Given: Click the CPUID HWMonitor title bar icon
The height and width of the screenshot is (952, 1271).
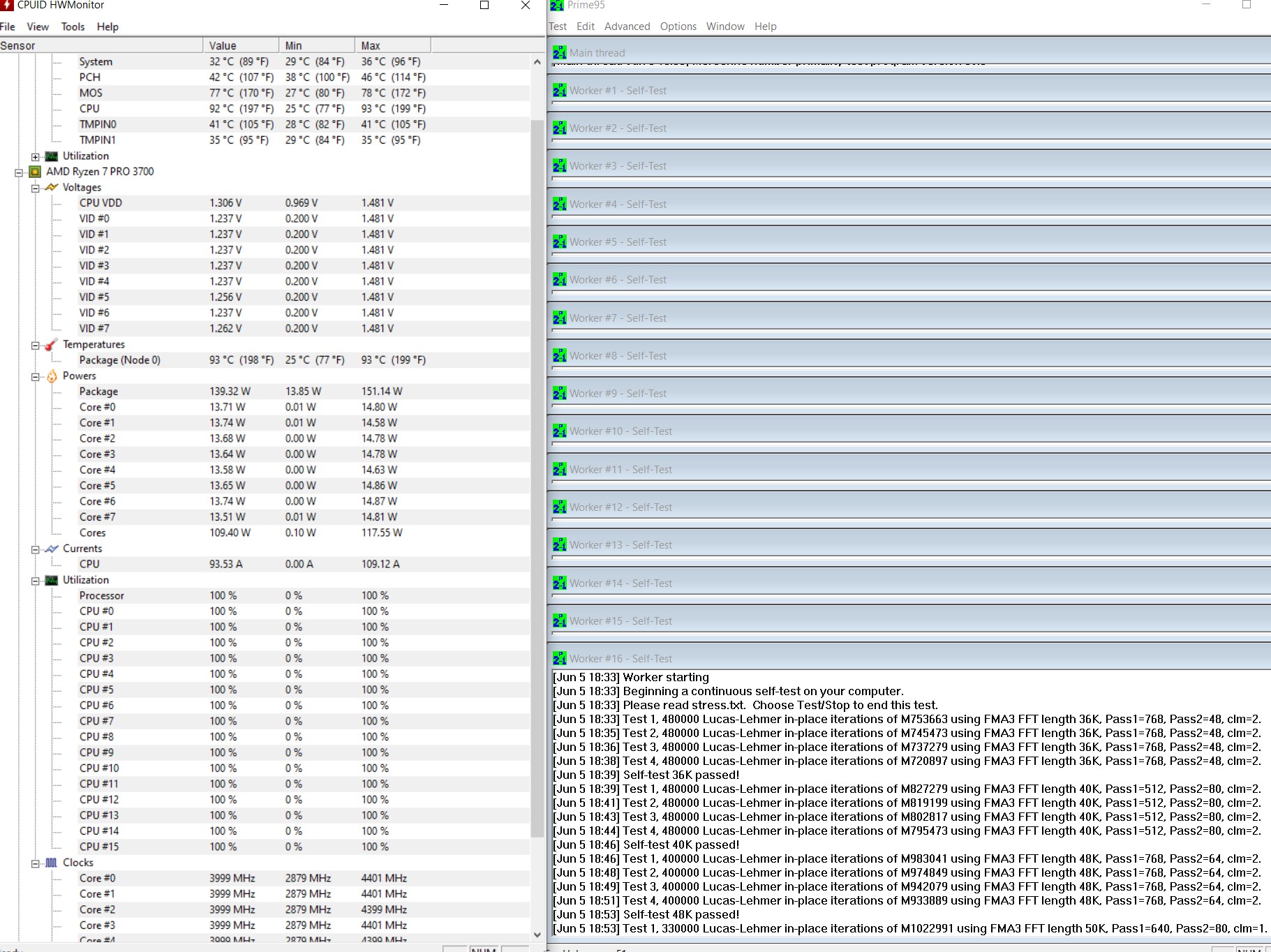Looking at the screenshot, I should (x=7, y=5).
